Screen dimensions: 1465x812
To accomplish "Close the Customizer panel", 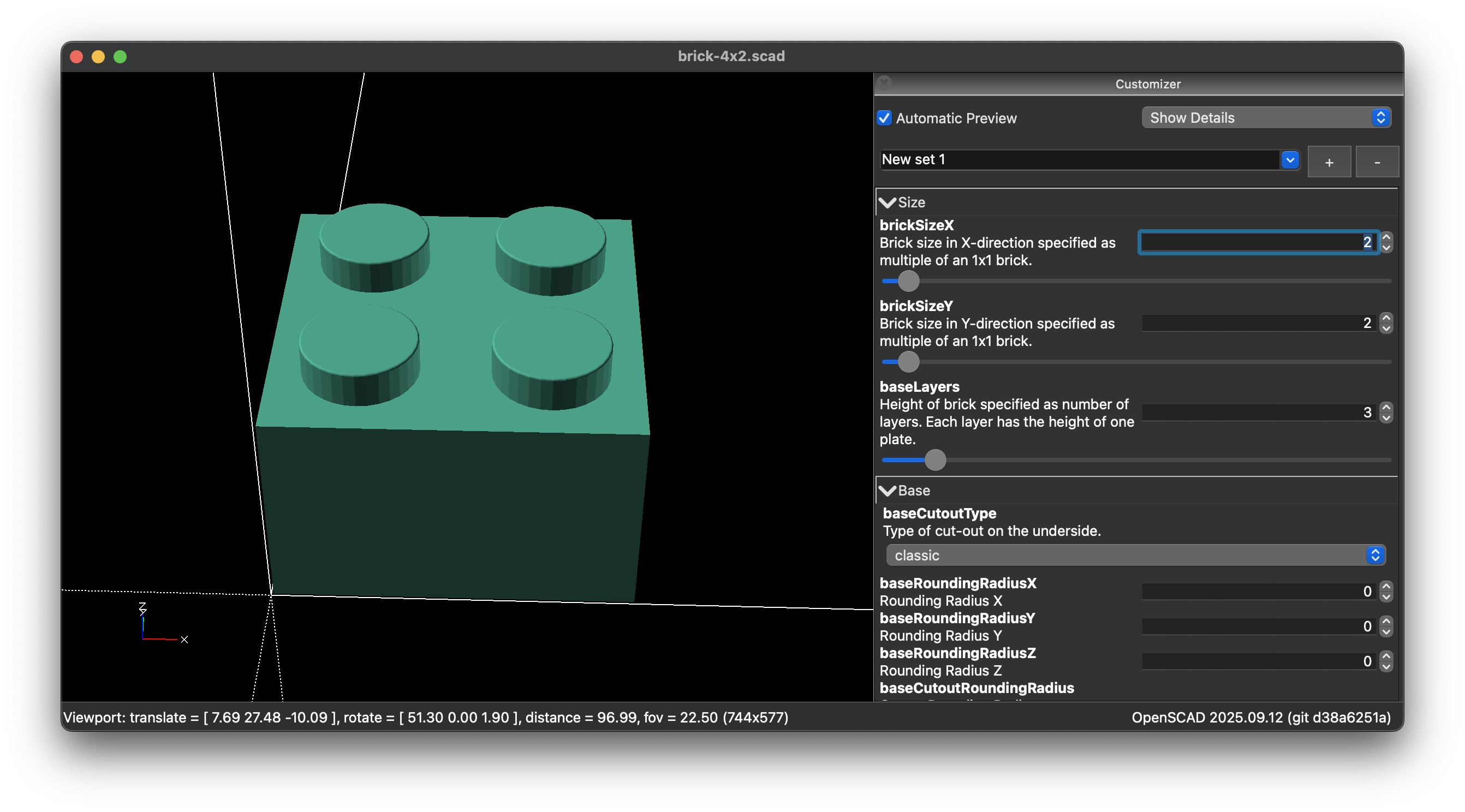I will (884, 83).
